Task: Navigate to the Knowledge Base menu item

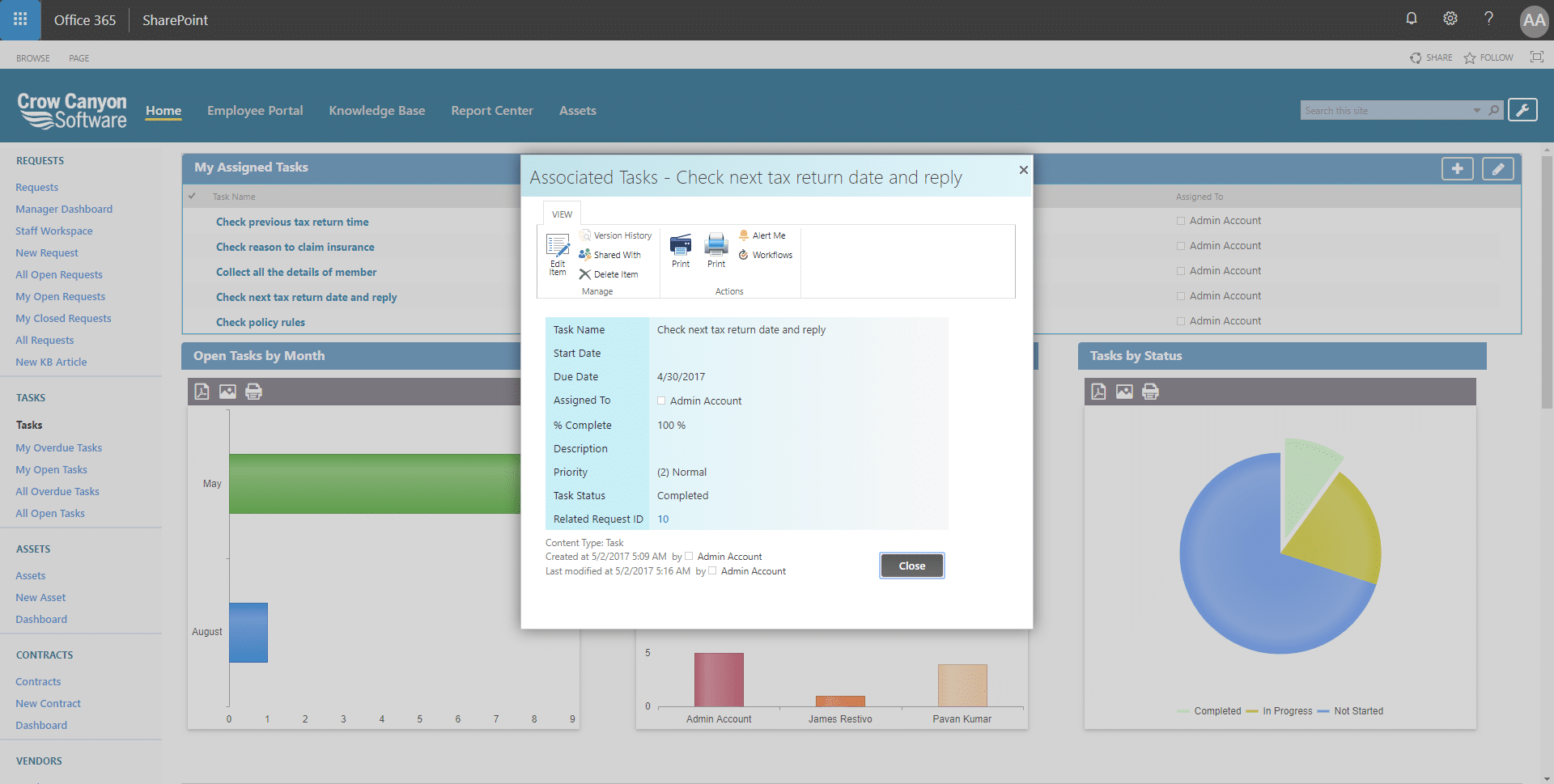Action: pos(377,110)
